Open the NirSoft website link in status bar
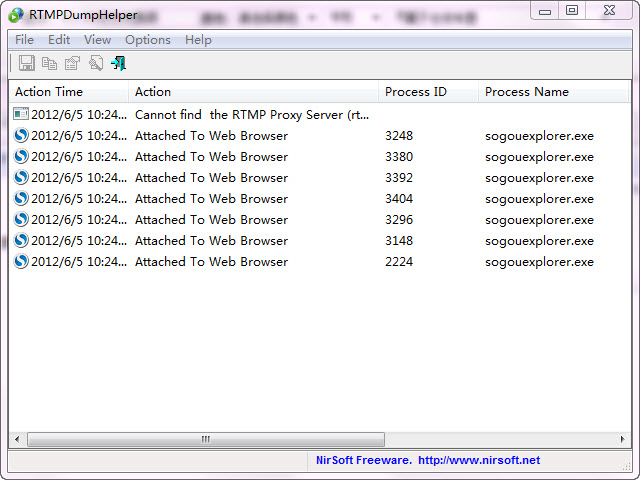Screen dimensions: 640x480 (478, 460)
